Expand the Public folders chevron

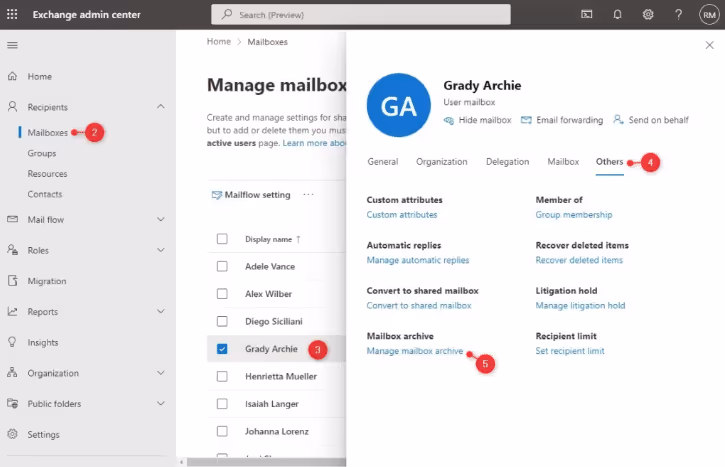coord(160,403)
